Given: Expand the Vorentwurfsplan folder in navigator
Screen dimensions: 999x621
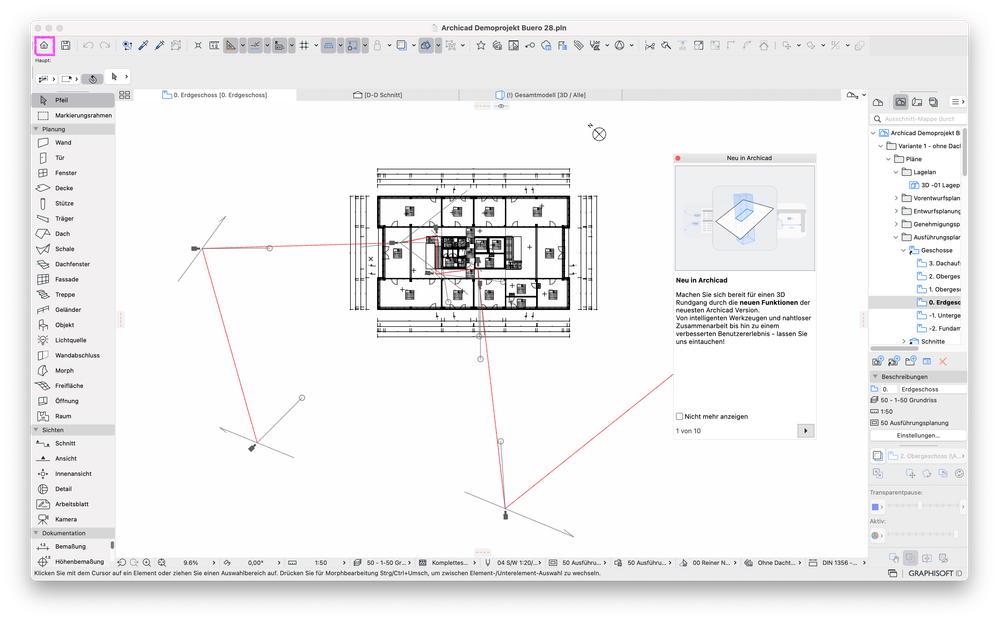Looking at the screenshot, I should click(896, 198).
